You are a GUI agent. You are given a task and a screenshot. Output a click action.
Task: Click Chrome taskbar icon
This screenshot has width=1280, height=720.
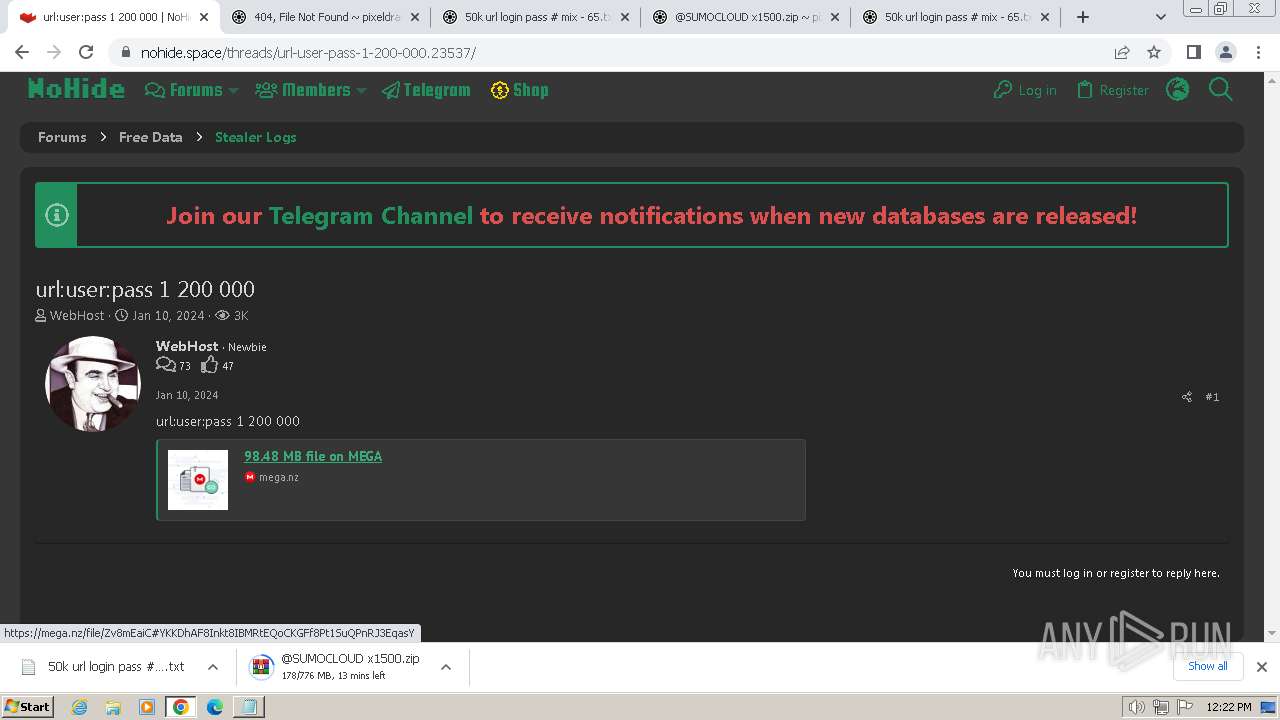(181, 707)
